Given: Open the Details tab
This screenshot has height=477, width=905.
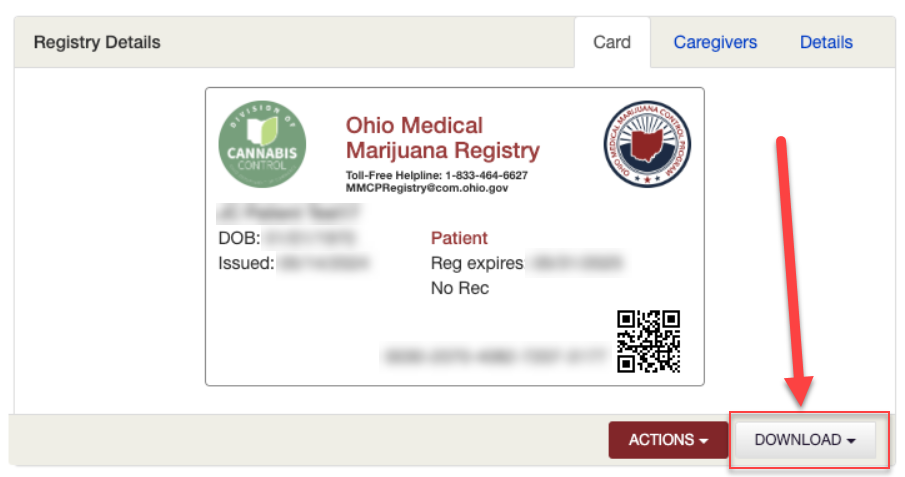Looking at the screenshot, I should tap(826, 42).
